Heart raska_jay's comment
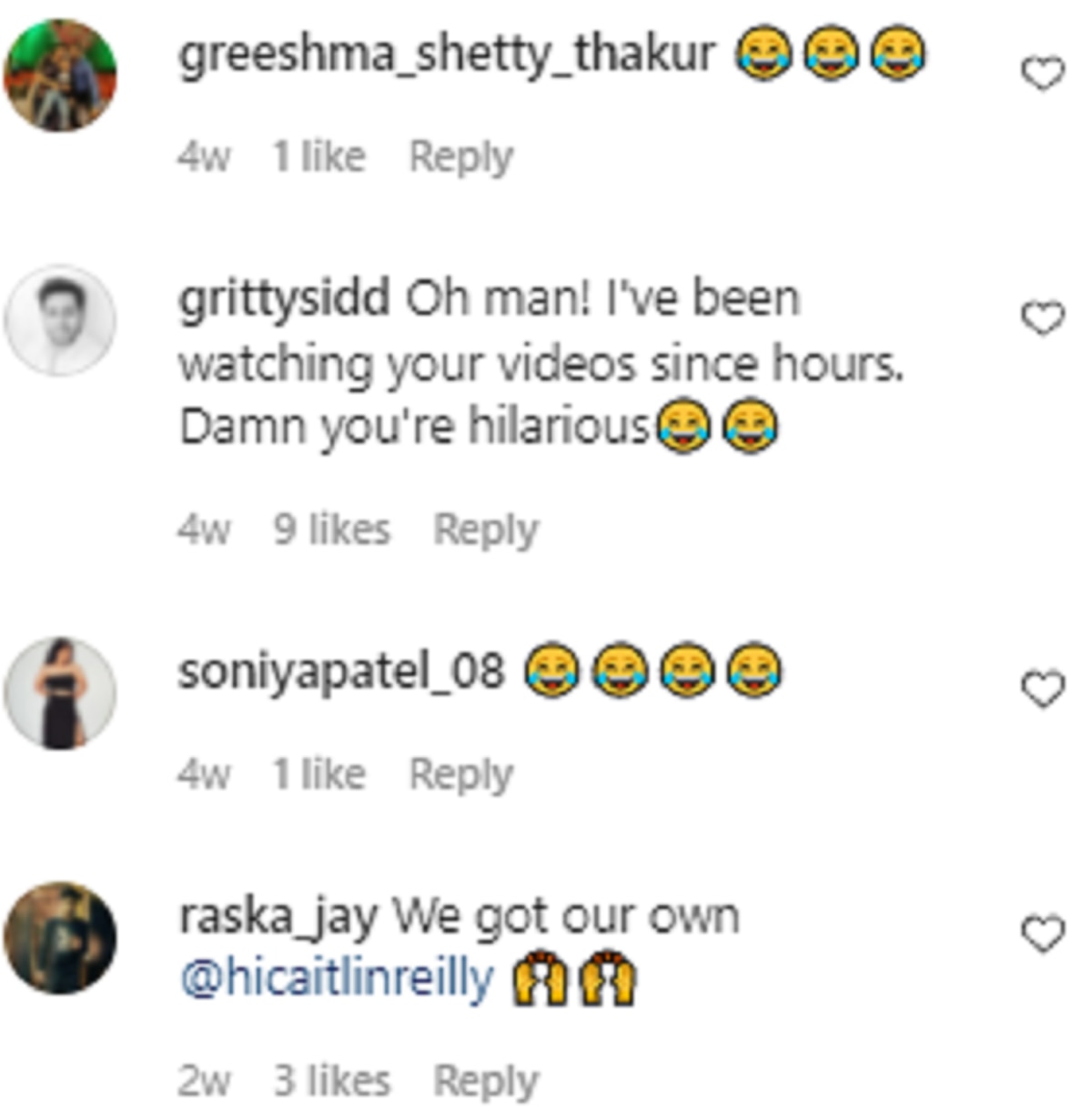This screenshot has width=1092, height=1111. click(1043, 934)
